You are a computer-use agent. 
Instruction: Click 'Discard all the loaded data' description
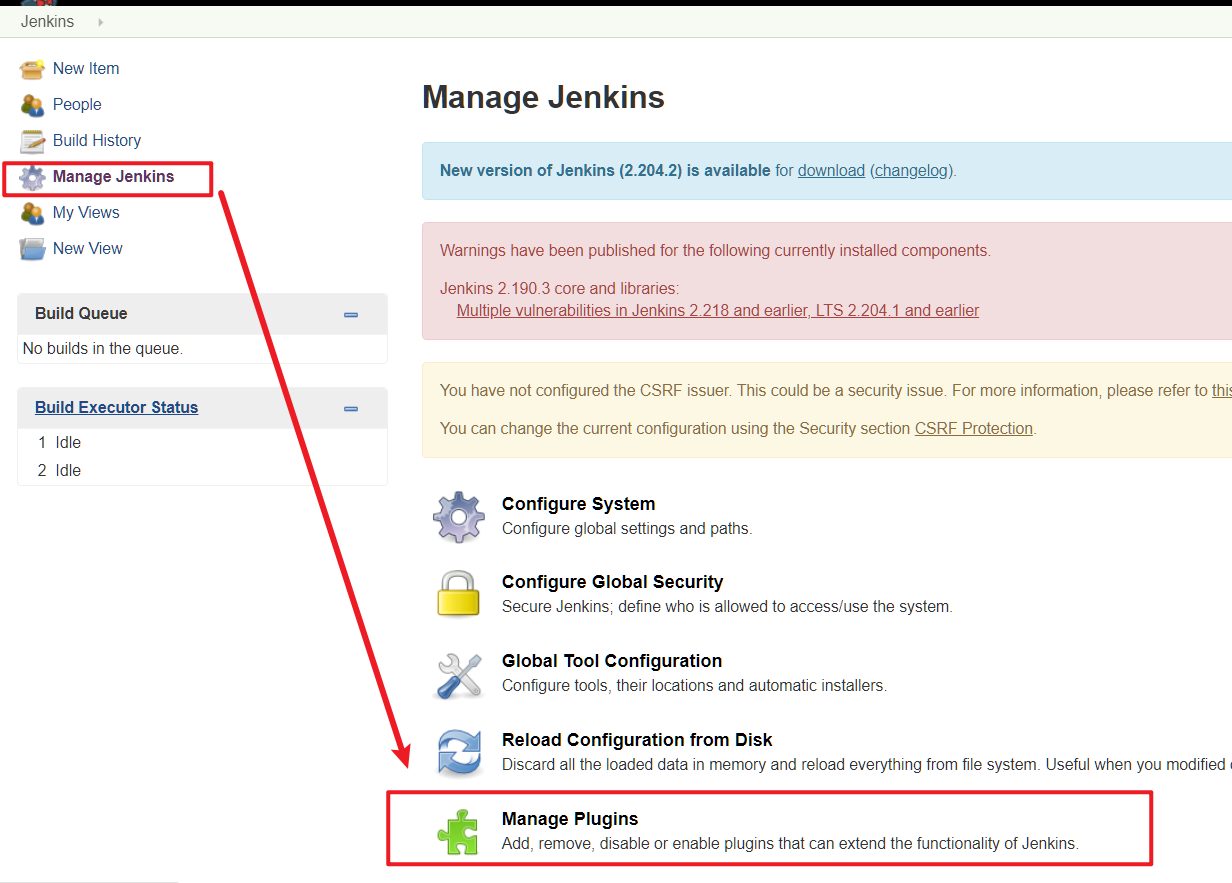[x=866, y=764]
